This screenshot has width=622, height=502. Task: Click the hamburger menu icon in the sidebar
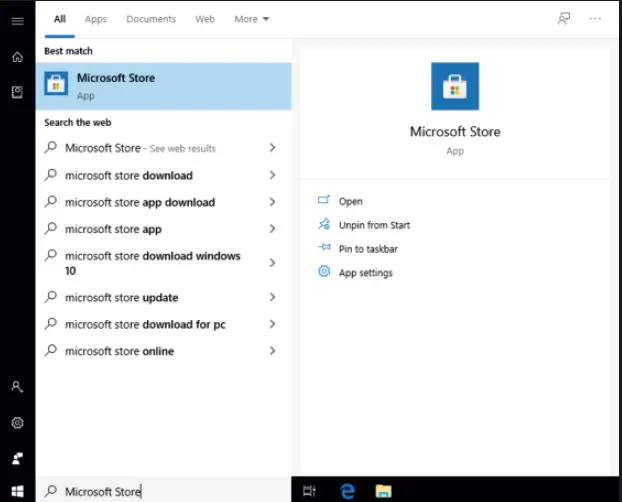click(x=17, y=21)
